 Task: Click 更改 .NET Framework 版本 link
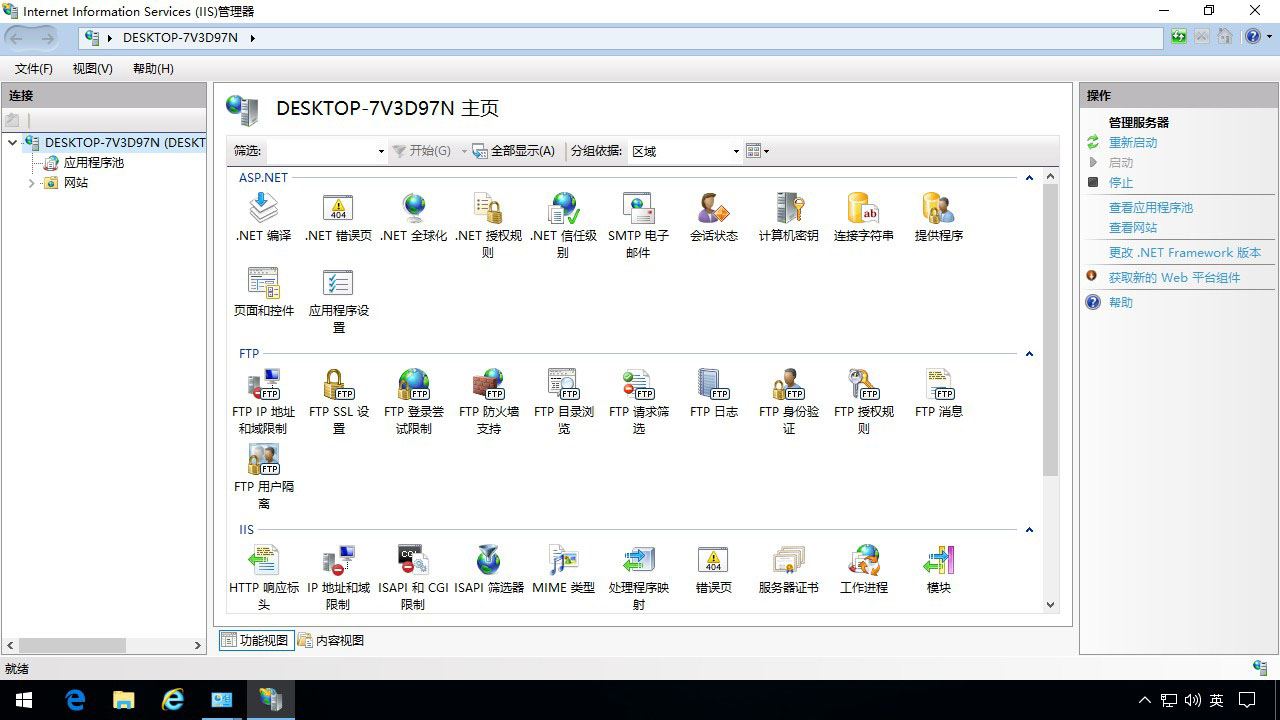pyautogui.click(x=1185, y=253)
